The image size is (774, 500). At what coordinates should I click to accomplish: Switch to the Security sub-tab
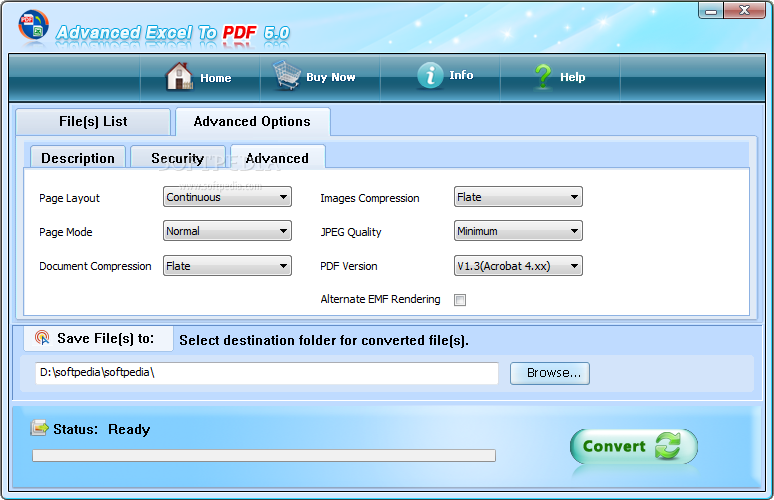tap(178, 158)
